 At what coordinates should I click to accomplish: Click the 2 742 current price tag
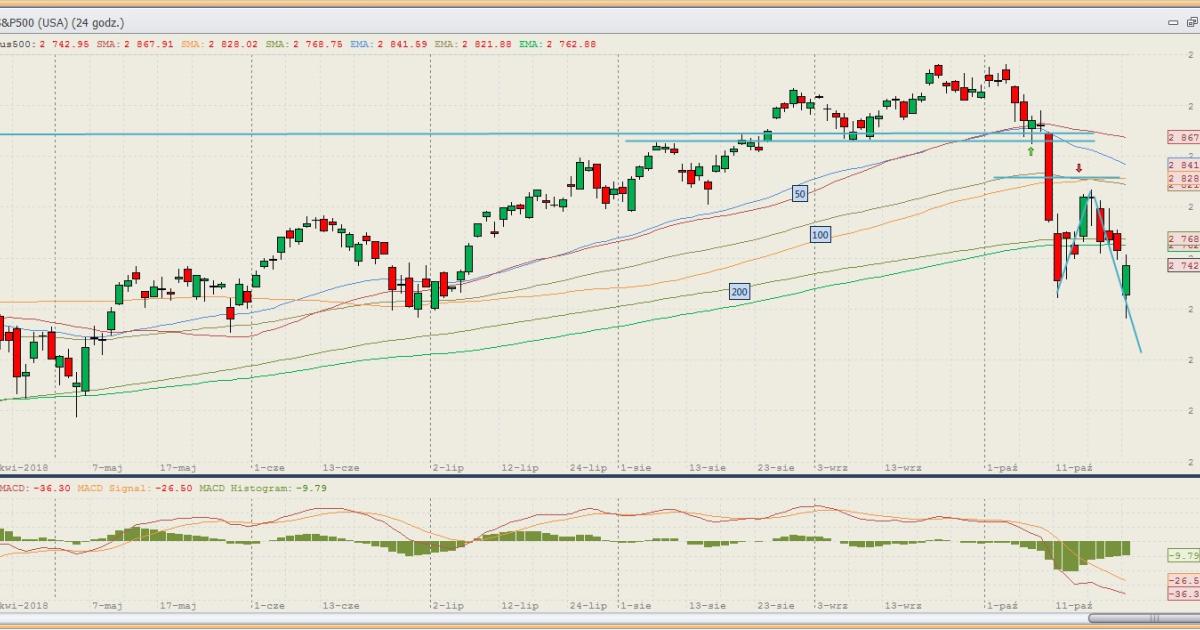click(x=1182, y=265)
